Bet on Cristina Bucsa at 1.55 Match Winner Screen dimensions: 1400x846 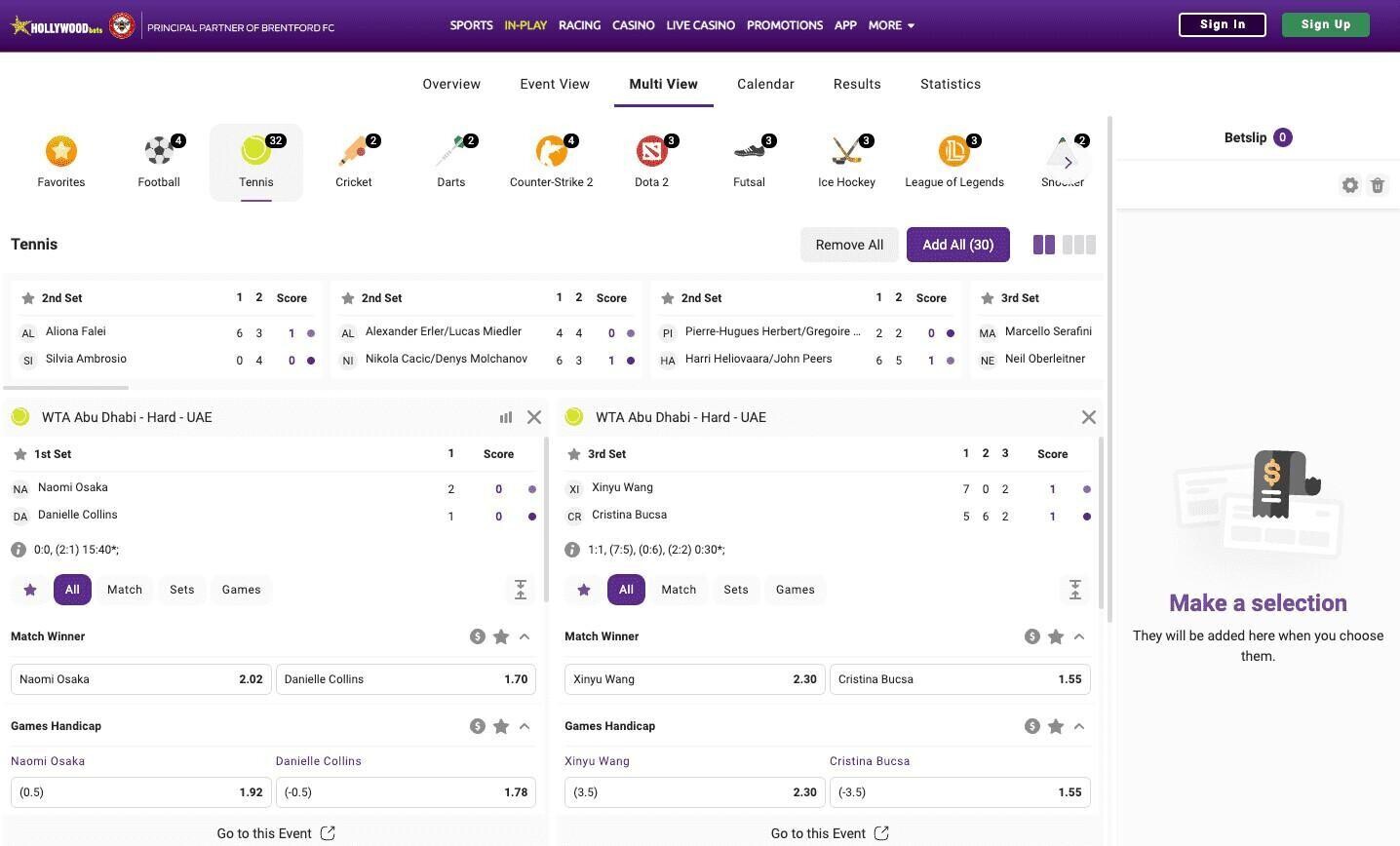[960, 679]
